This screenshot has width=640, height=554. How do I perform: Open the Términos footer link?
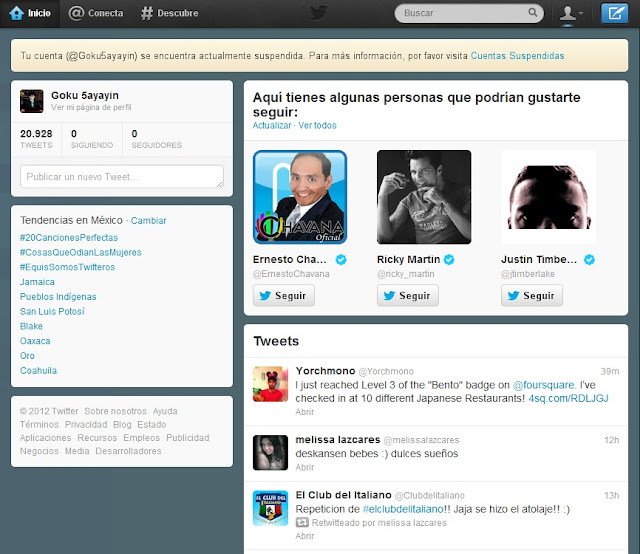click(39, 425)
